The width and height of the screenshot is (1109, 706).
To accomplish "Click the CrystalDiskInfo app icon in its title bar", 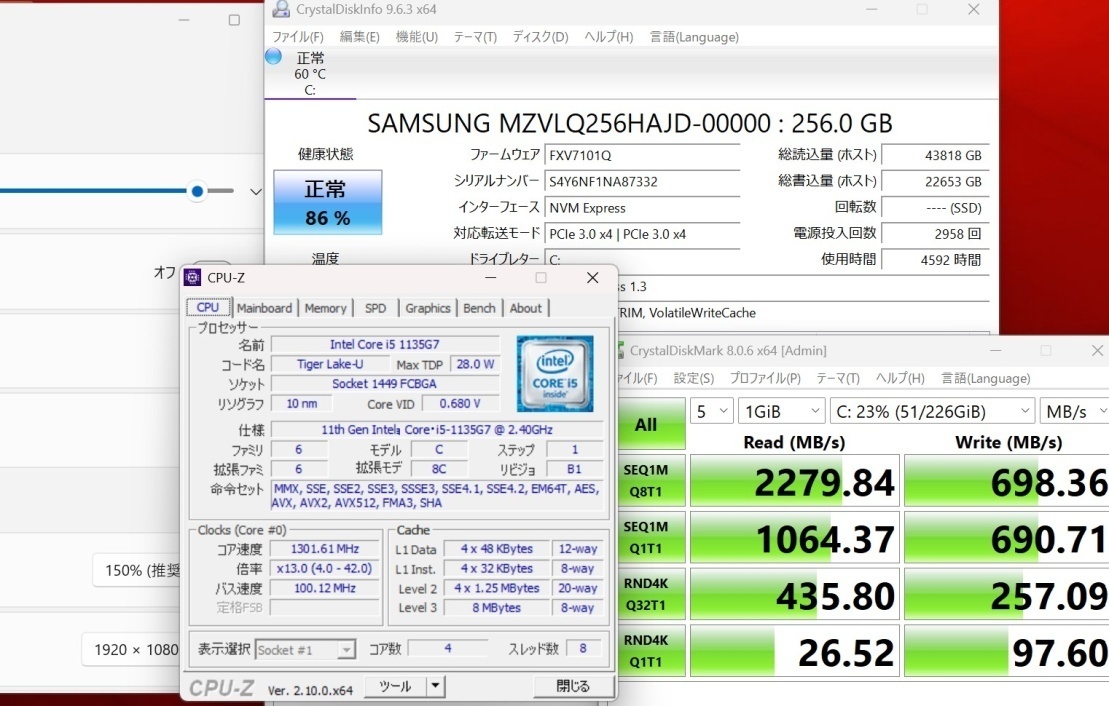I will click(281, 9).
